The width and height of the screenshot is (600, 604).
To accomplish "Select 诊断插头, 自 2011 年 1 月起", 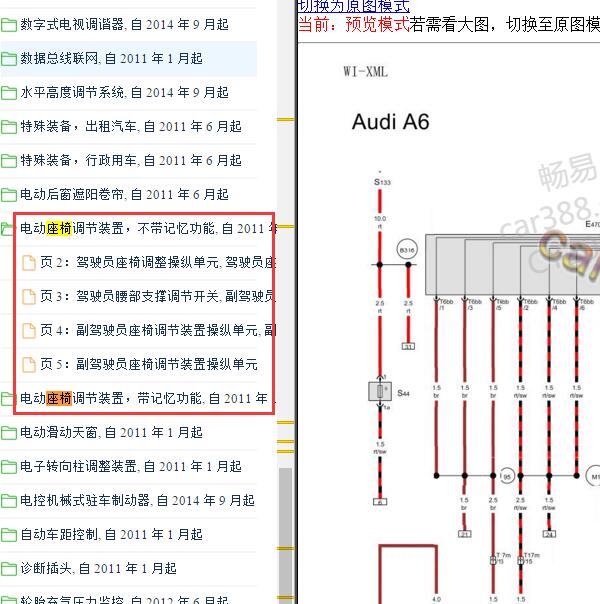I will click(99, 568).
